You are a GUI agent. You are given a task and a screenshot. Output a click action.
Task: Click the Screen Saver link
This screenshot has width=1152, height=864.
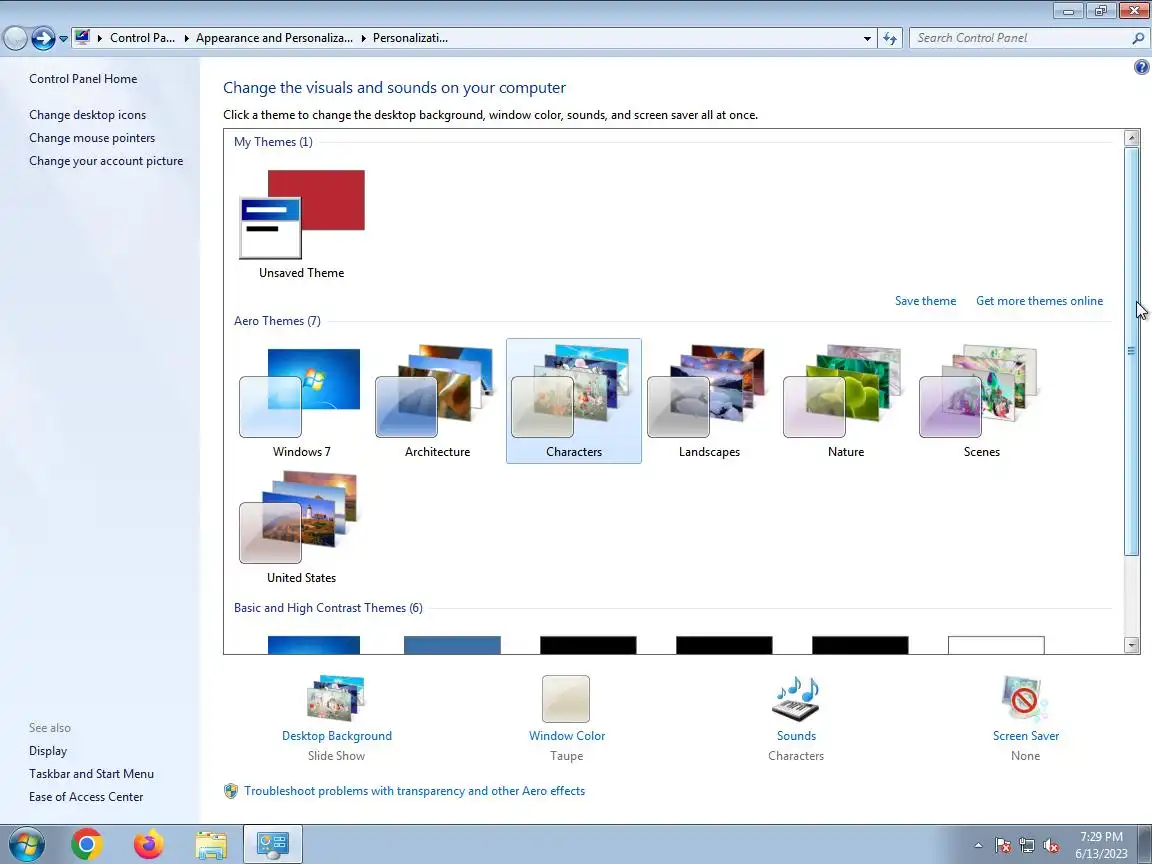point(1026,735)
